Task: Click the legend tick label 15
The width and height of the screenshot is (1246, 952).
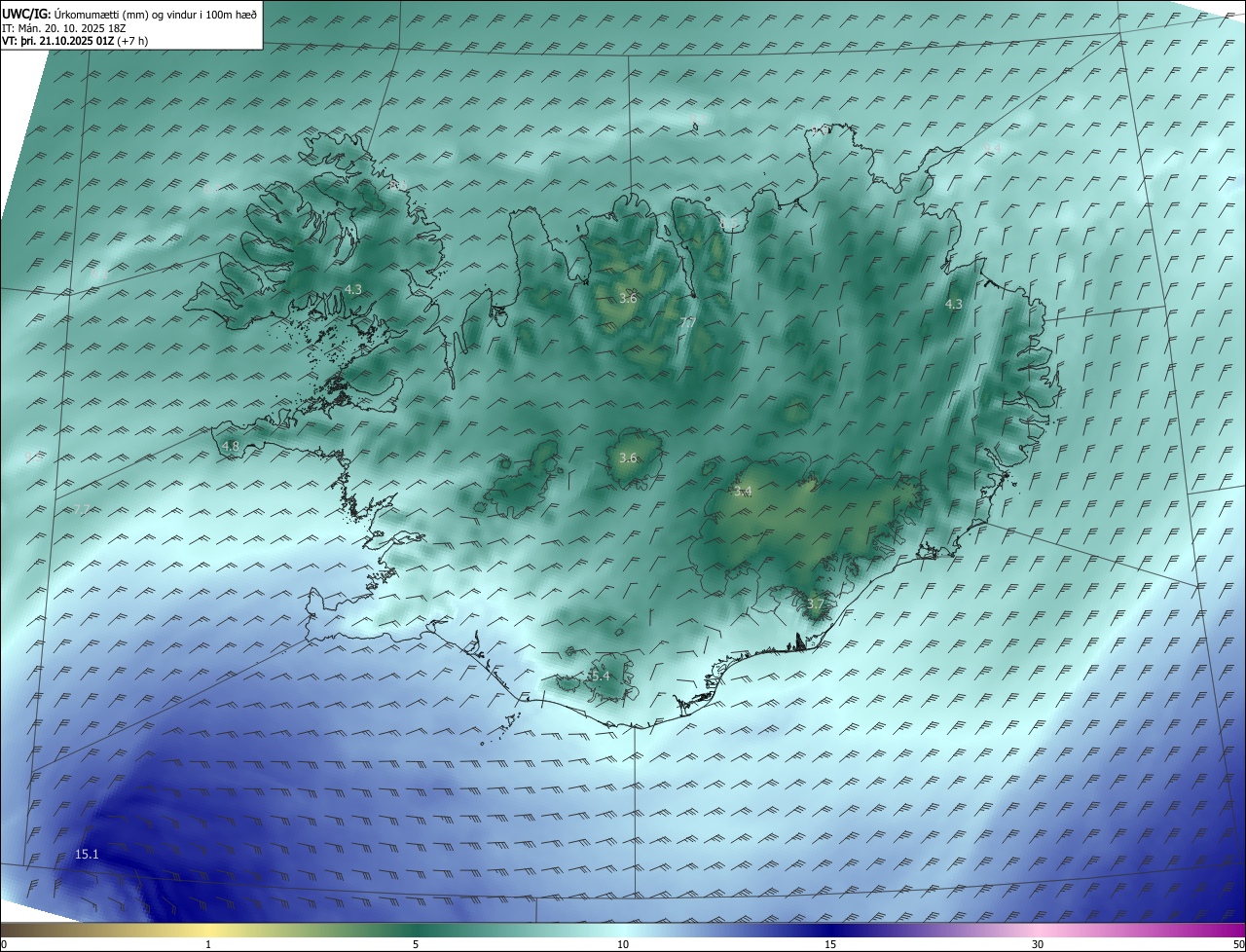Action: click(x=830, y=944)
